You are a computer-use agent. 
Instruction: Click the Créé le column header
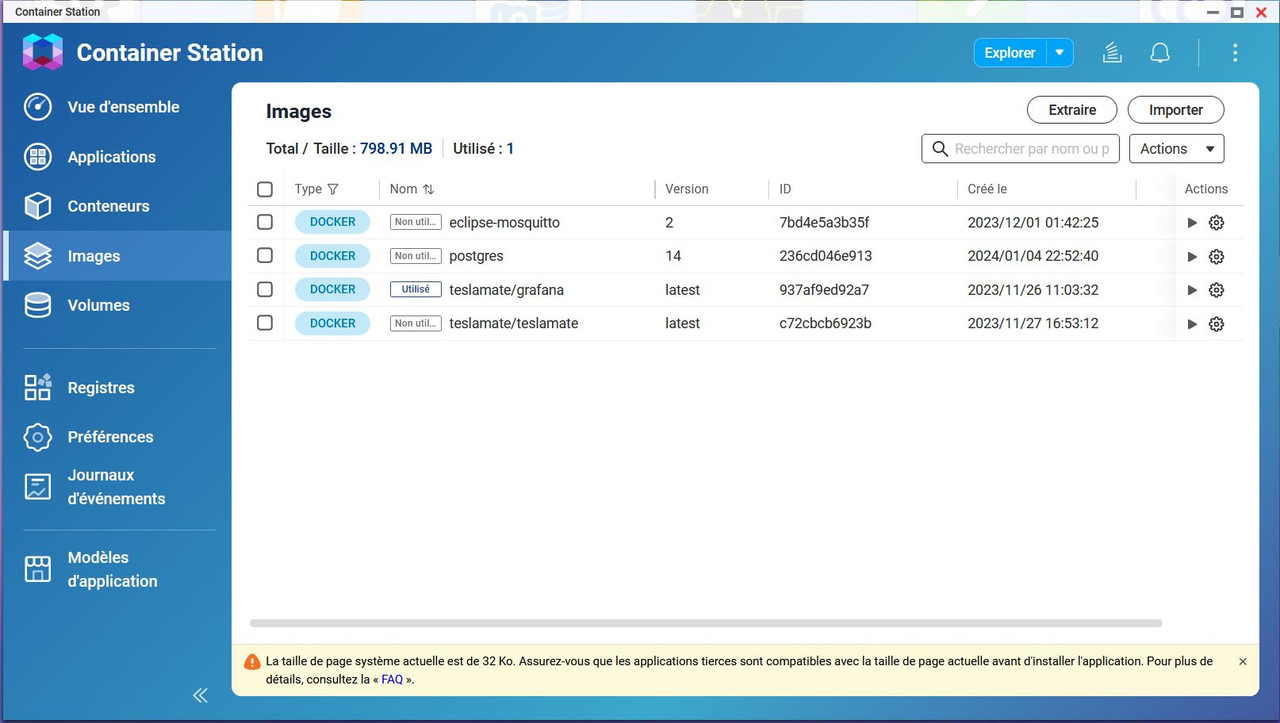(x=987, y=189)
